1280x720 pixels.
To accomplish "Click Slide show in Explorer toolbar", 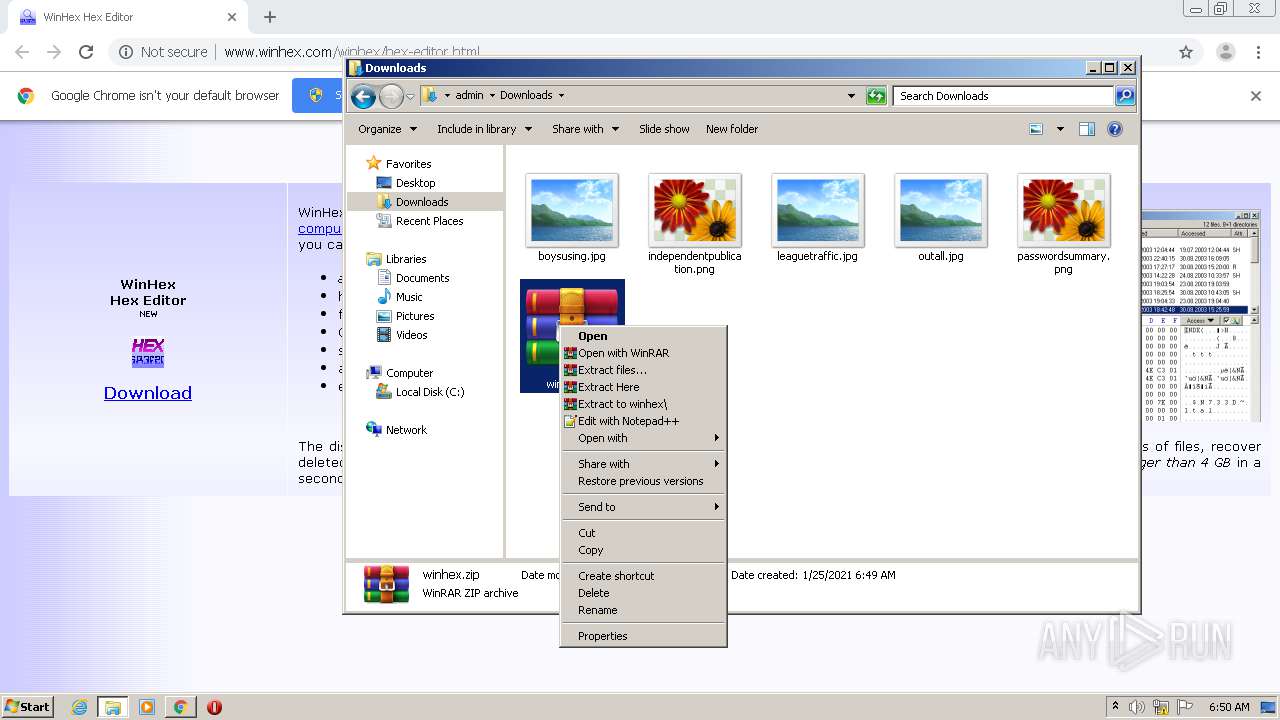I will pyautogui.click(x=664, y=129).
